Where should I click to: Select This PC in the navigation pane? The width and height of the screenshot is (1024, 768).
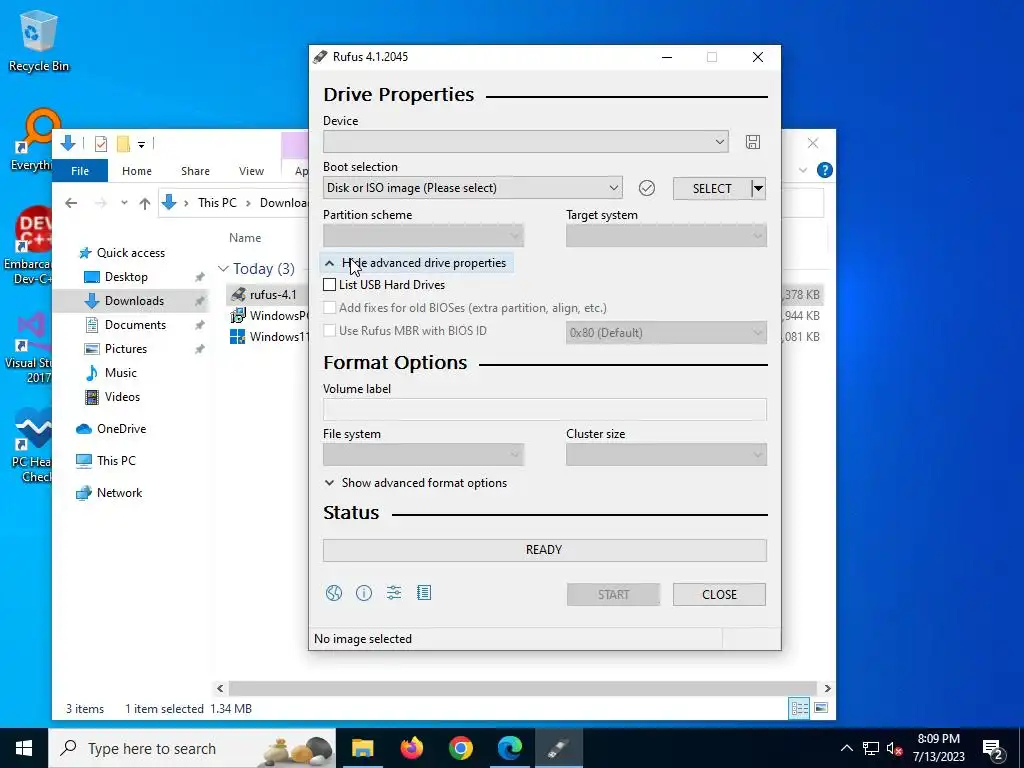(116, 461)
